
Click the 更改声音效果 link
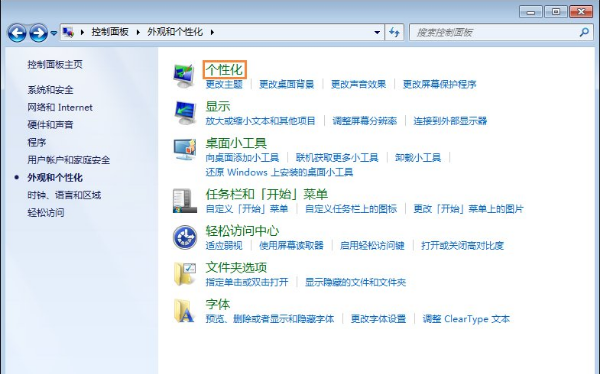[x=359, y=84]
